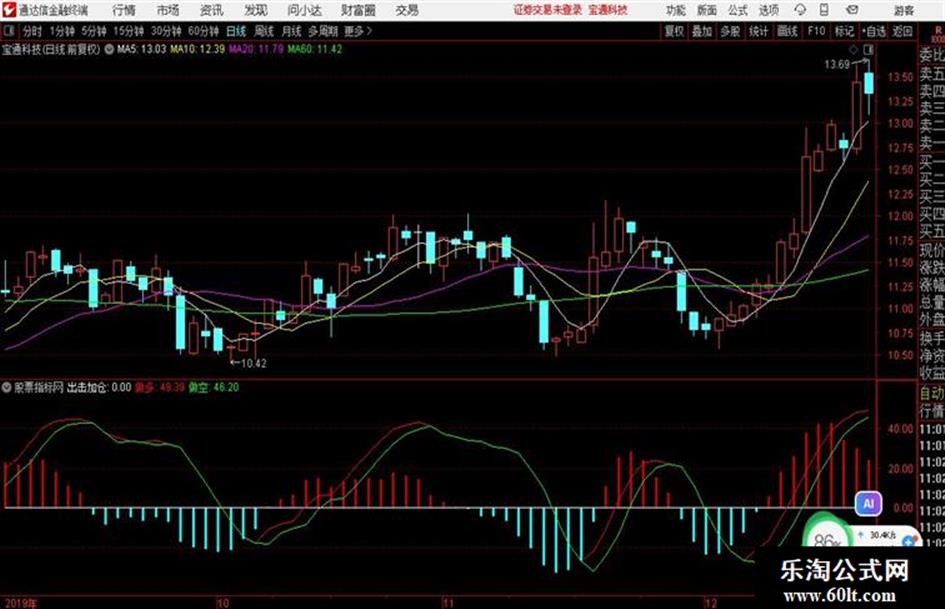Switch to the 分时 period tab
This screenshot has height=609, width=945.
pyautogui.click(x=32, y=31)
